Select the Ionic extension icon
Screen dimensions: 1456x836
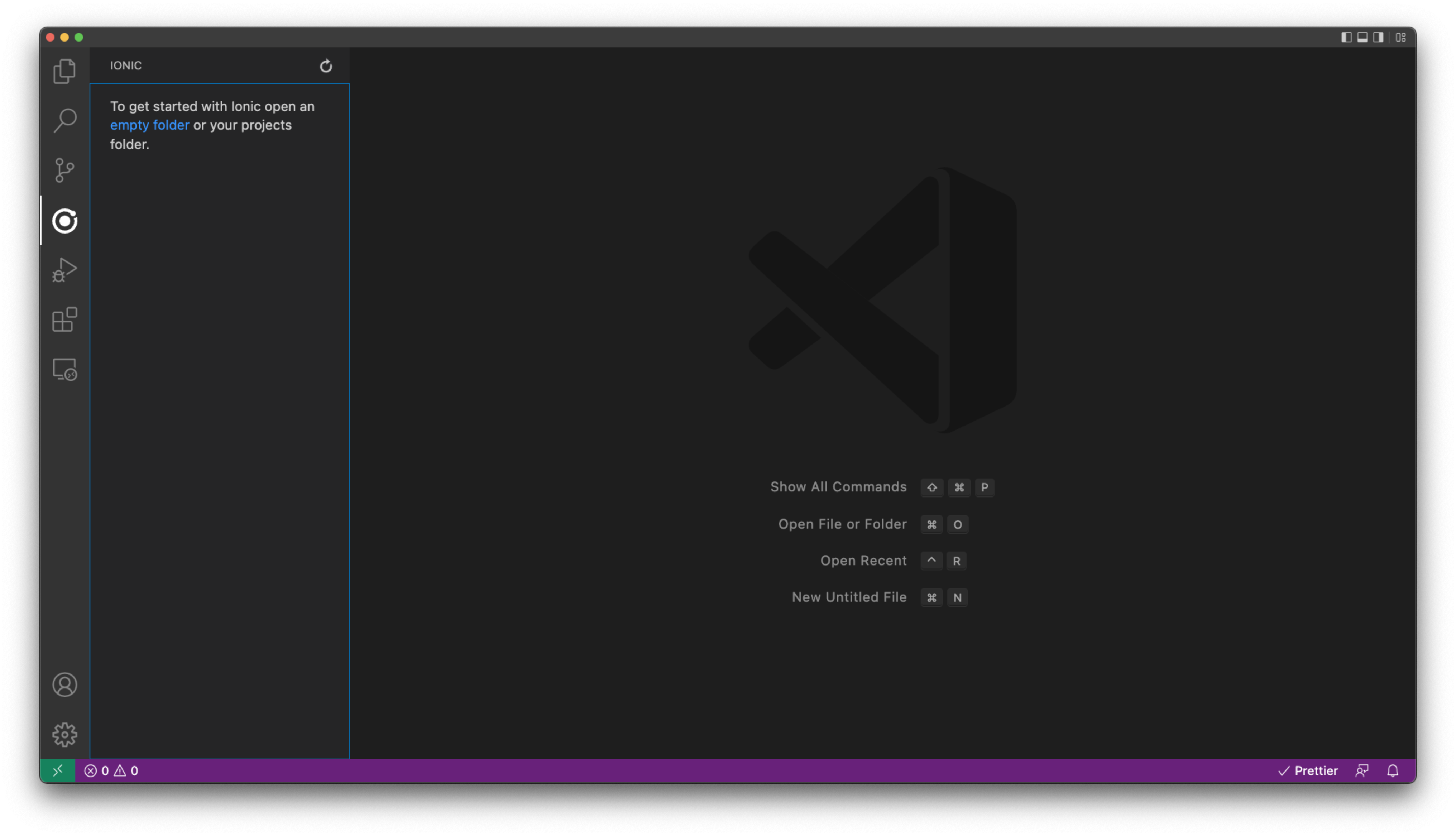64,221
